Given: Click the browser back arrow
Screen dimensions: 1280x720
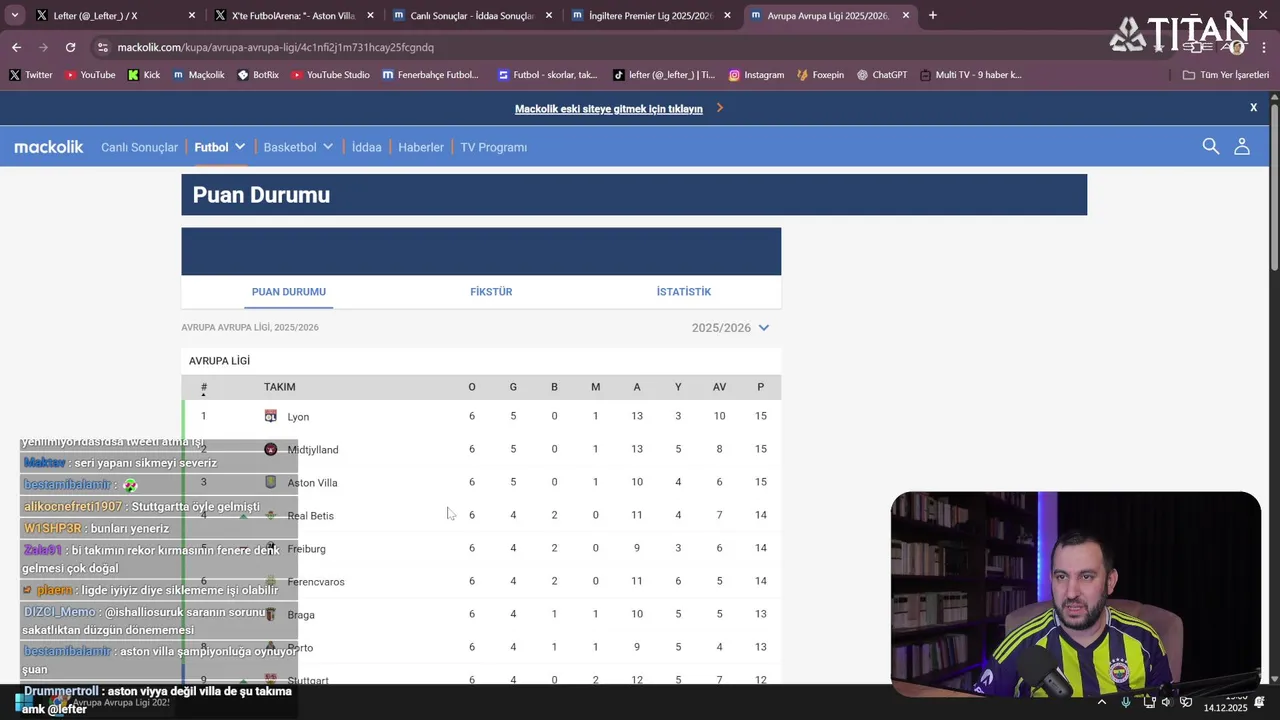Looking at the screenshot, I should pyautogui.click(x=16, y=47).
